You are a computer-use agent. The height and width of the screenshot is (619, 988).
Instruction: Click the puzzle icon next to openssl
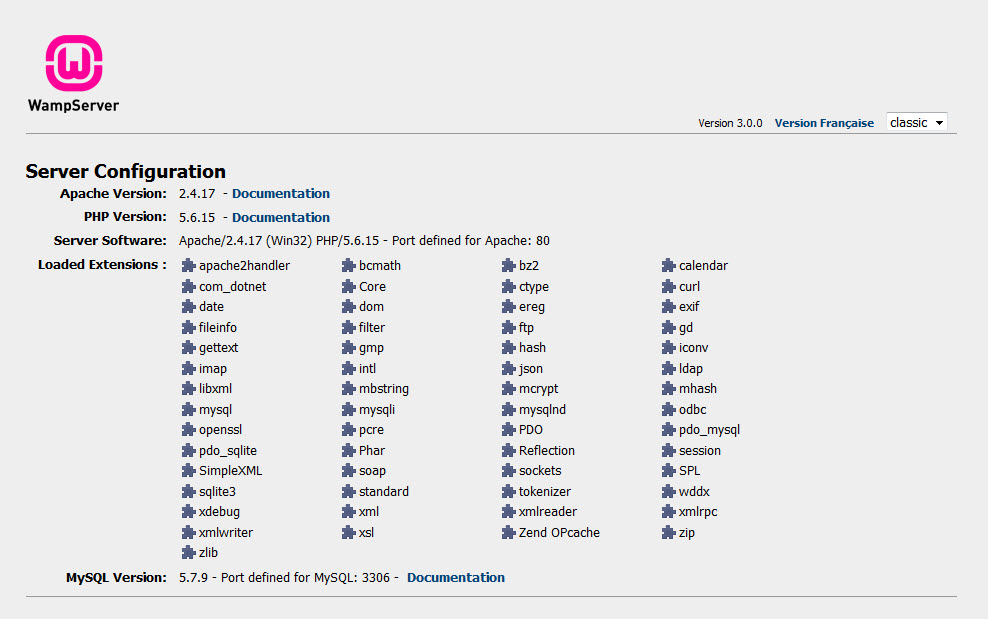pyautogui.click(x=189, y=430)
